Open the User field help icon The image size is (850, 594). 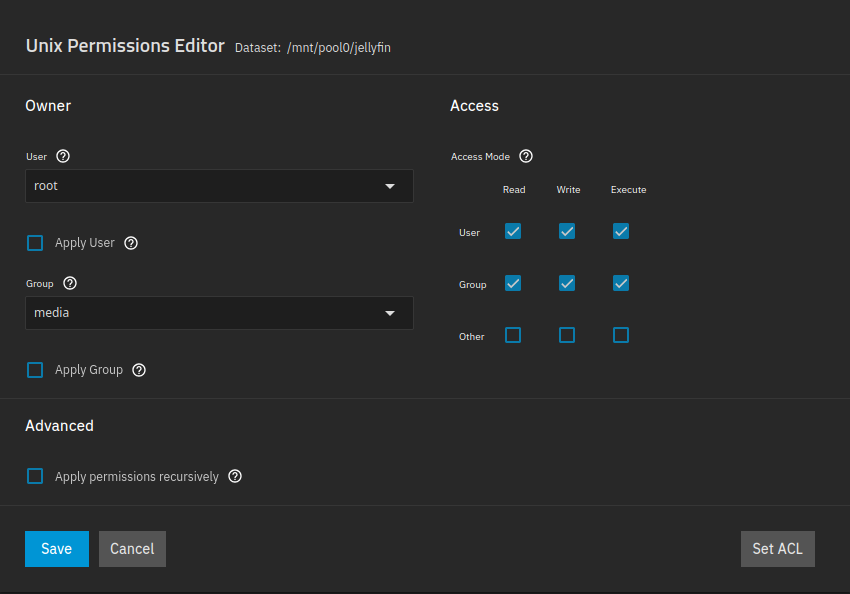tap(63, 156)
